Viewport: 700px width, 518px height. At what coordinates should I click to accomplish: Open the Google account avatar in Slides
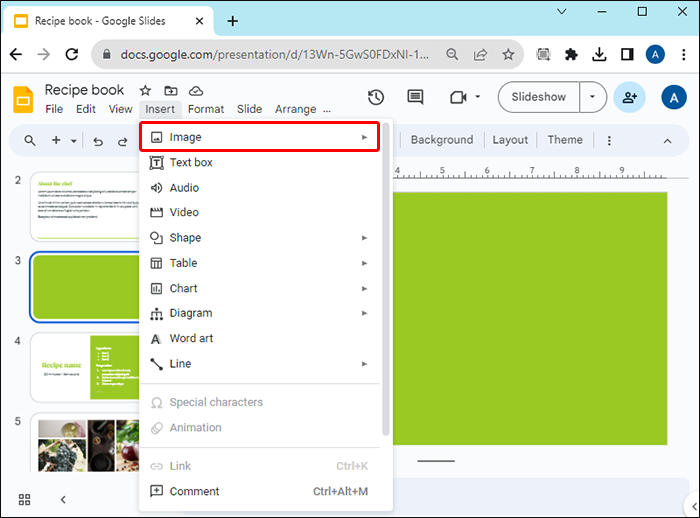pyautogui.click(x=674, y=97)
